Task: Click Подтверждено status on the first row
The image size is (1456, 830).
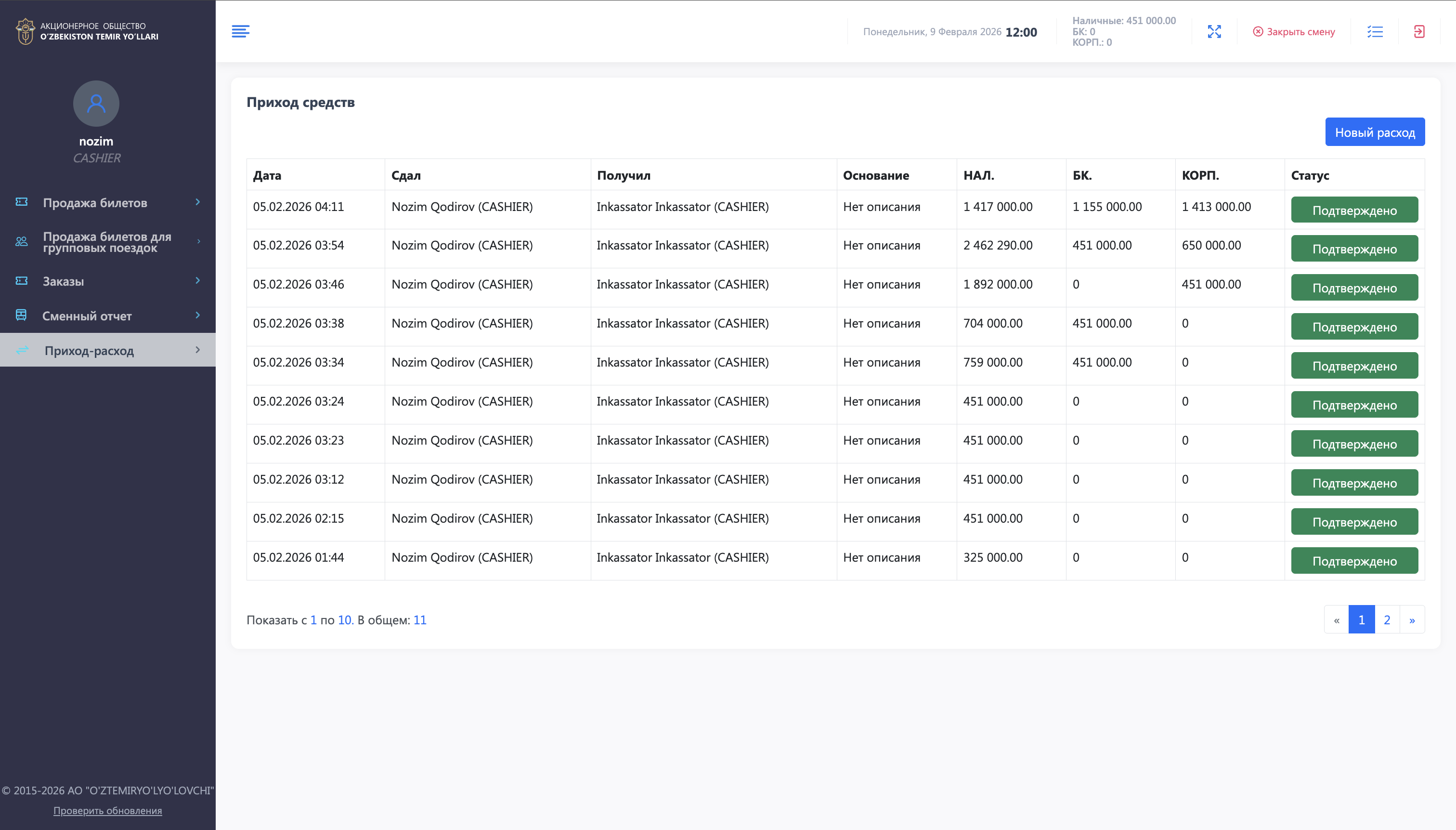Action: pos(1354,209)
